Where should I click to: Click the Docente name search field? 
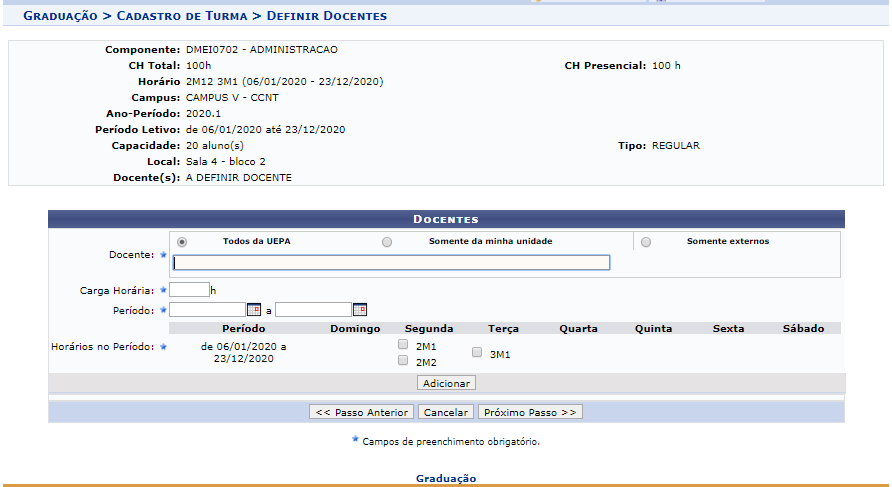click(391, 263)
